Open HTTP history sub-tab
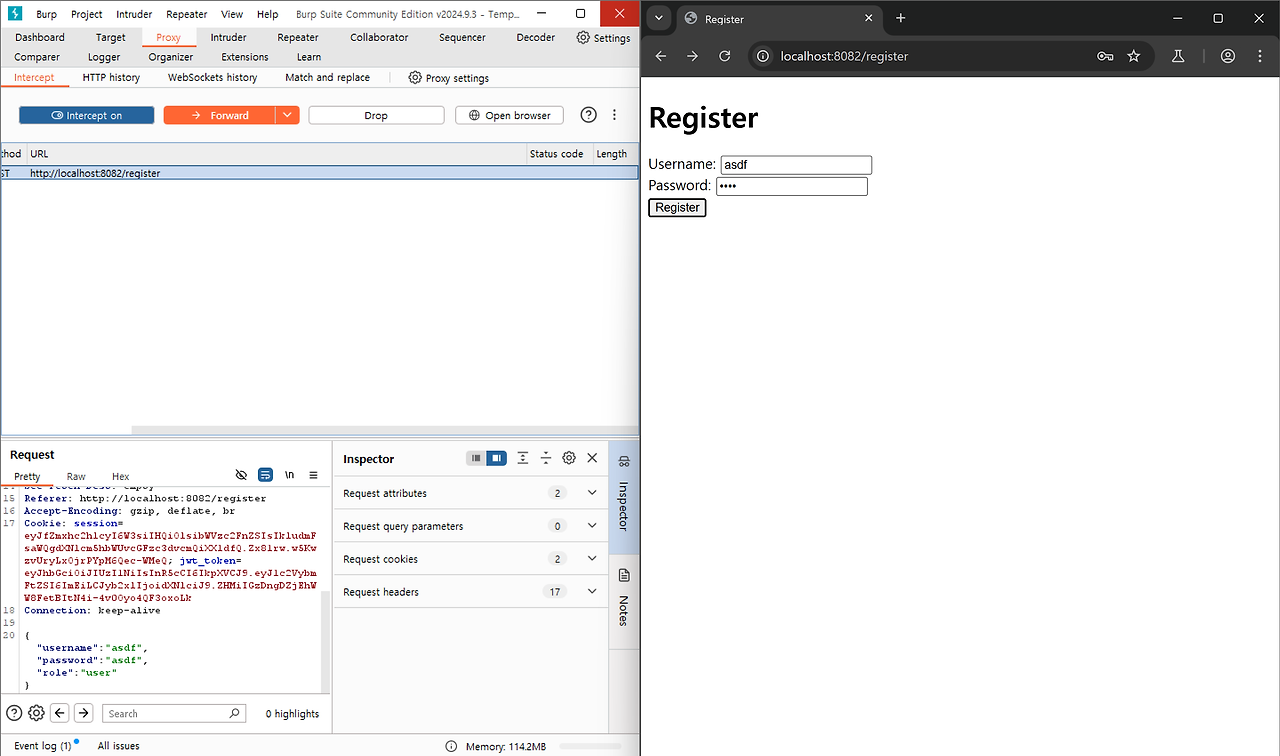The height and width of the screenshot is (756, 1280). click(111, 77)
